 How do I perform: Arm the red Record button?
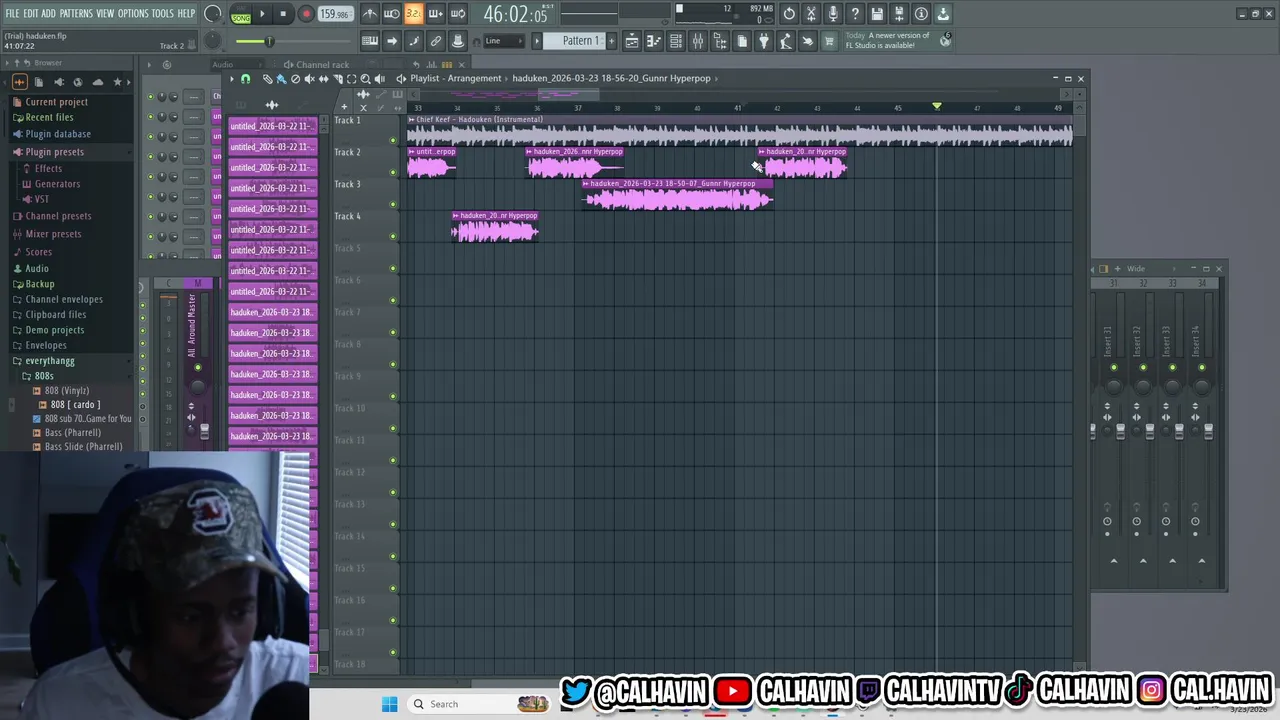coord(306,14)
